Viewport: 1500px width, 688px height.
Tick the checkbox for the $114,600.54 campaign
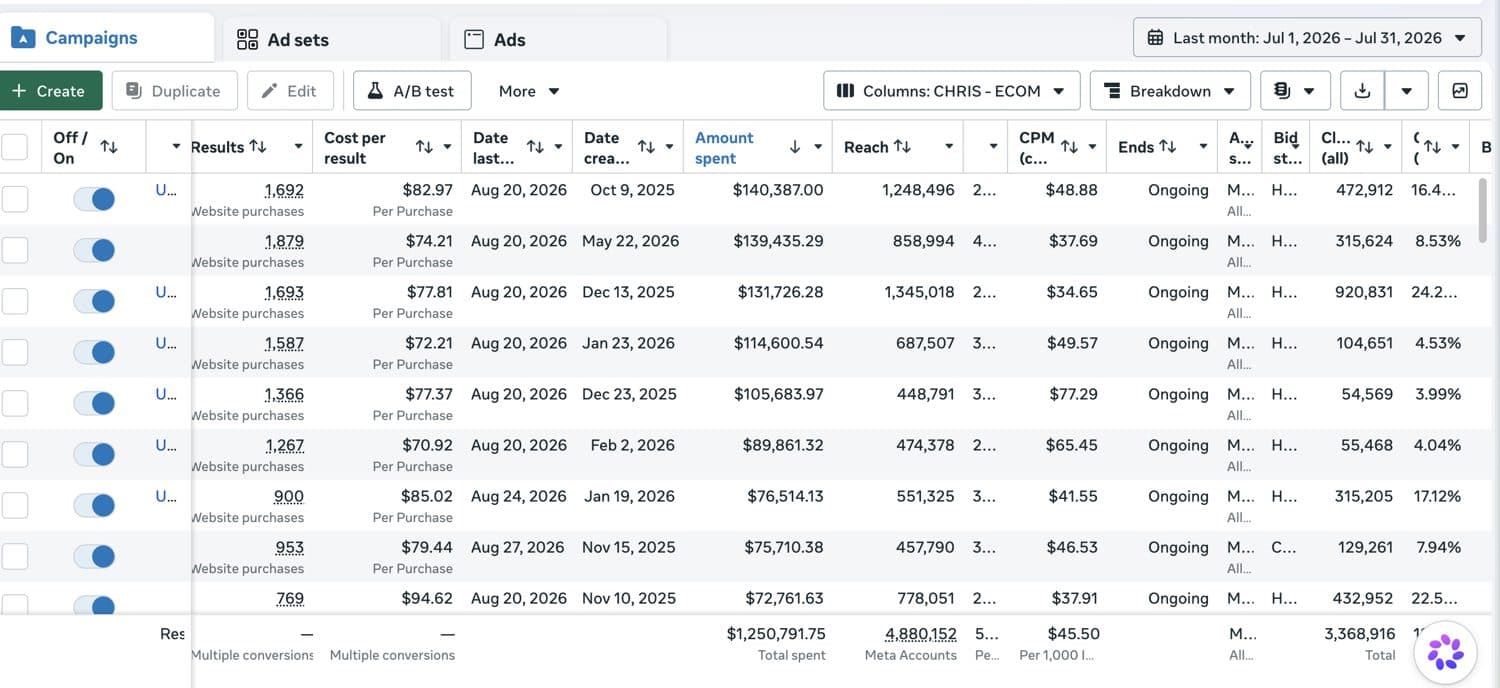coord(15,352)
